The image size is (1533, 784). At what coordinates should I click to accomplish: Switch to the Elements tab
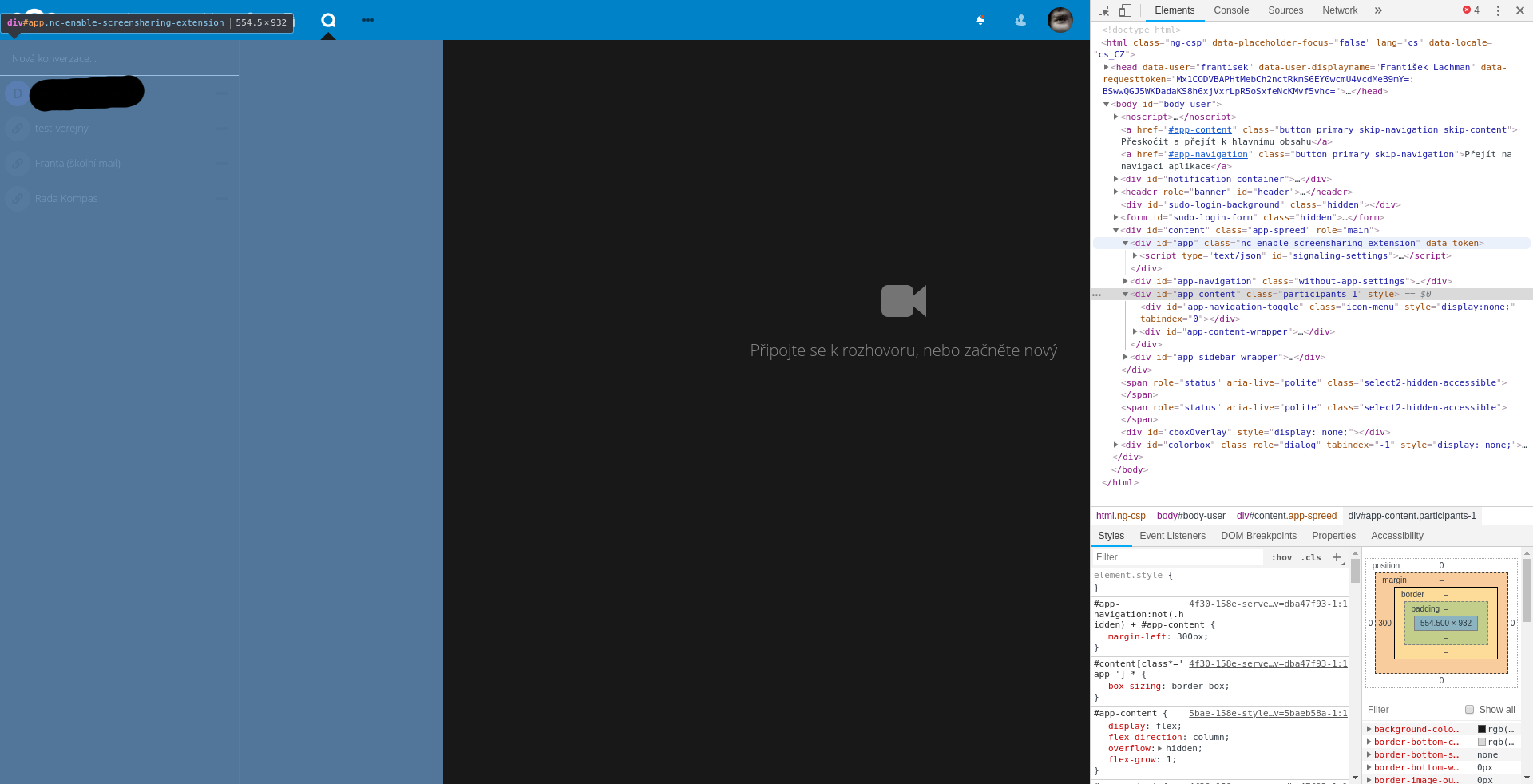point(1175,10)
